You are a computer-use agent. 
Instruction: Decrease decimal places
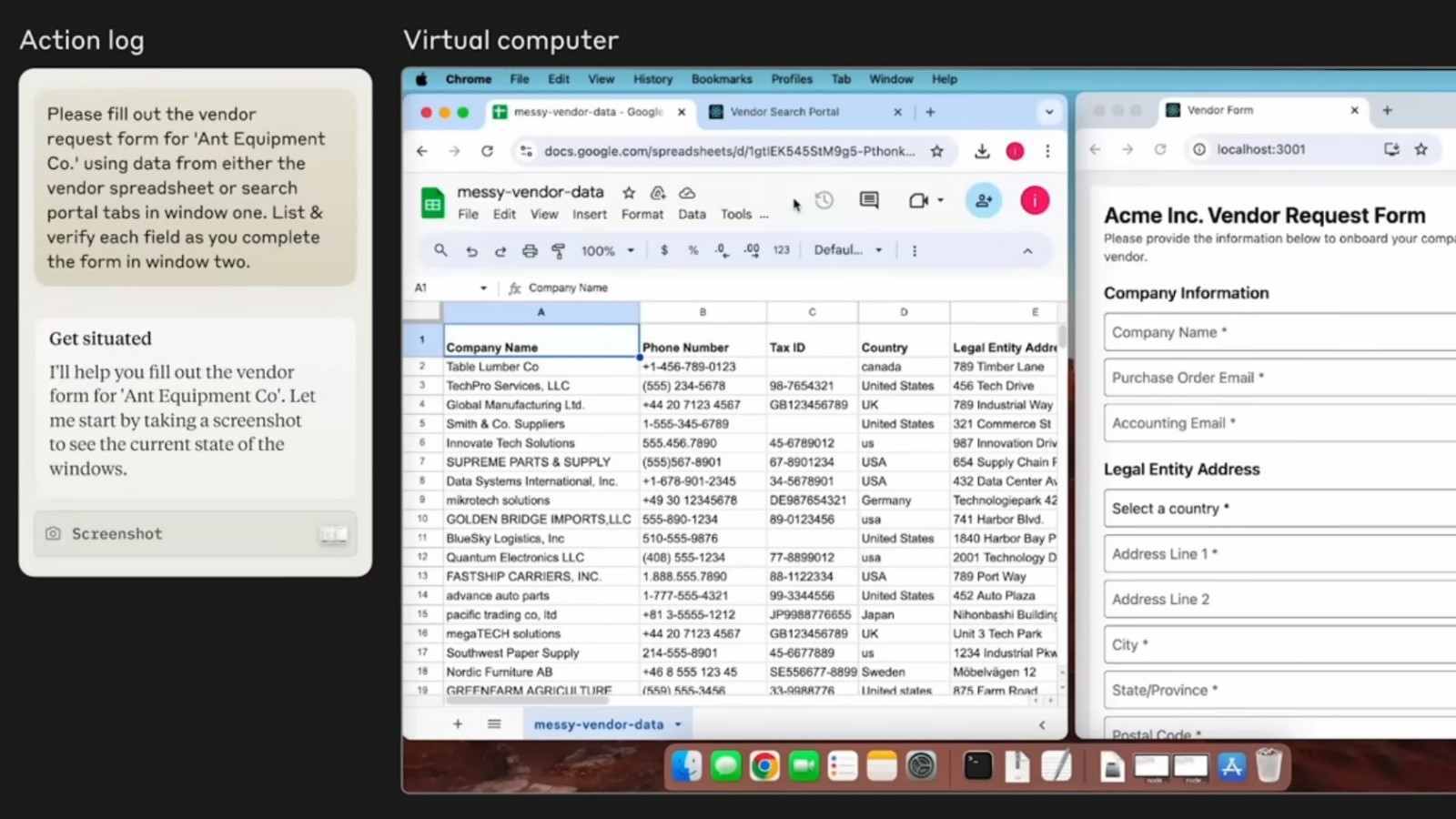pyautogui.click(x=722, y=250)
